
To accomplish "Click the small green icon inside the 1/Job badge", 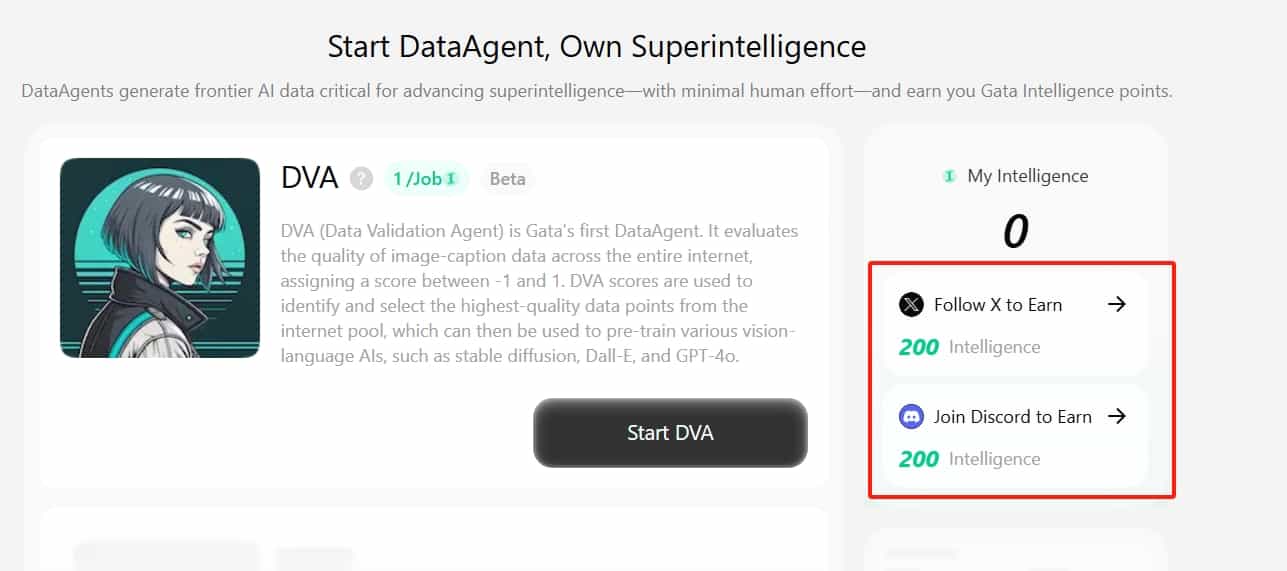I will coord(451,179).
